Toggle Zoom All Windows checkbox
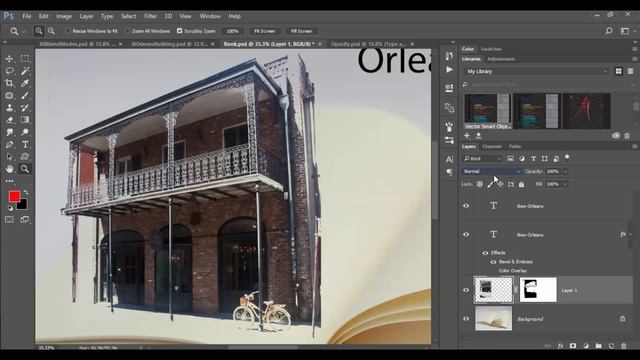This screenshot has height=360, width=640. coord(127,31)
